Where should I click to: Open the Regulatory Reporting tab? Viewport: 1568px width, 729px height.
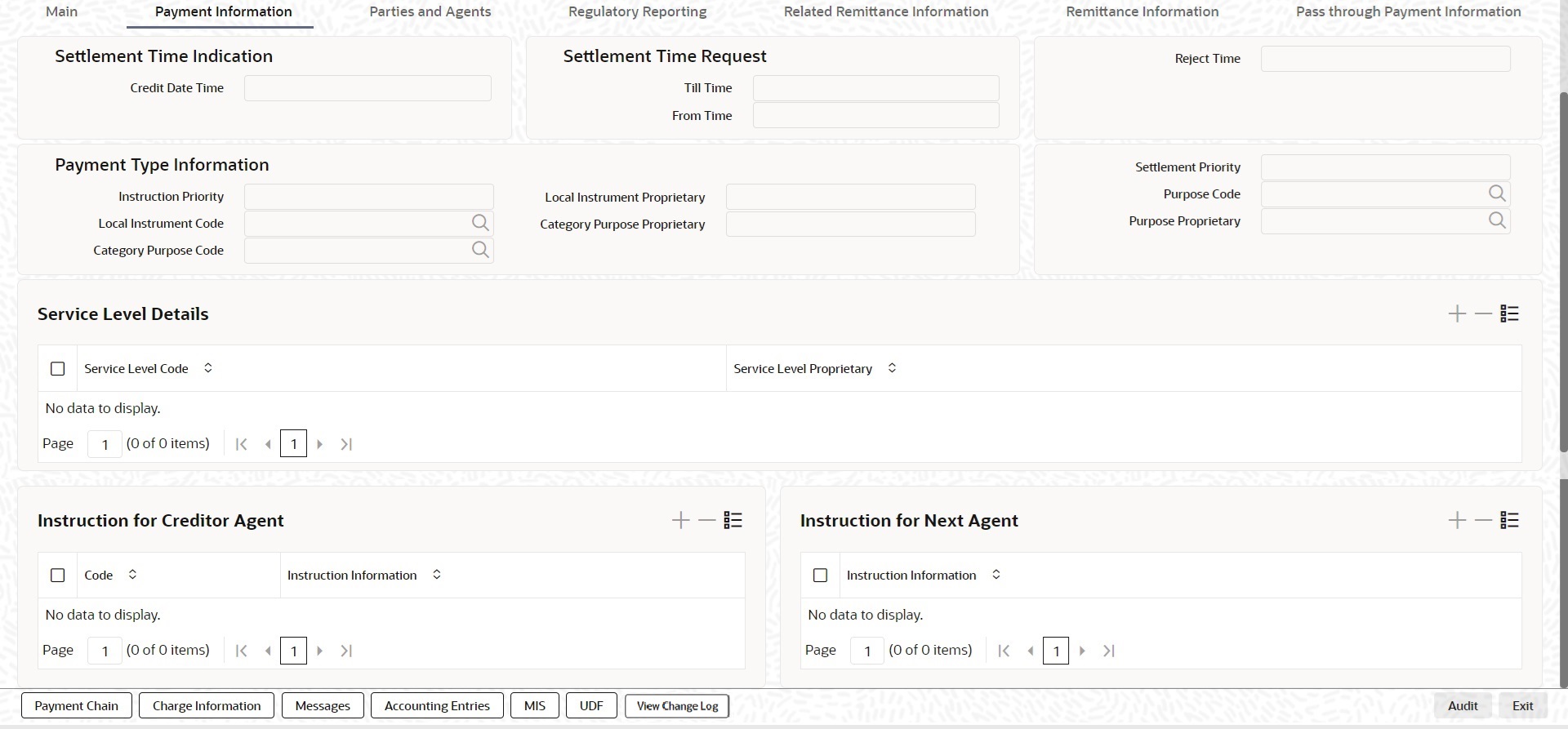click(x=638, y=11)
